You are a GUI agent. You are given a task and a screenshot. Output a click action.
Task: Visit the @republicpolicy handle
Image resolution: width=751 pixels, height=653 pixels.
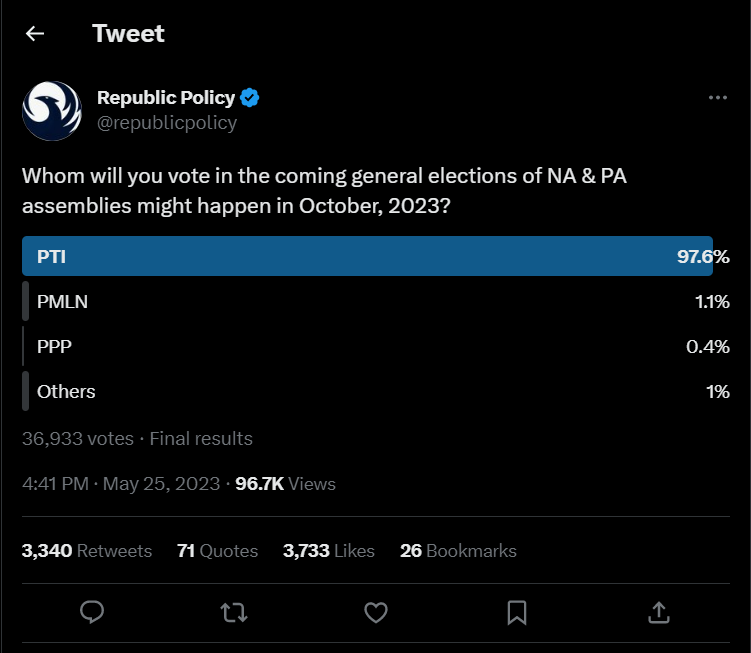pos(167,123)
